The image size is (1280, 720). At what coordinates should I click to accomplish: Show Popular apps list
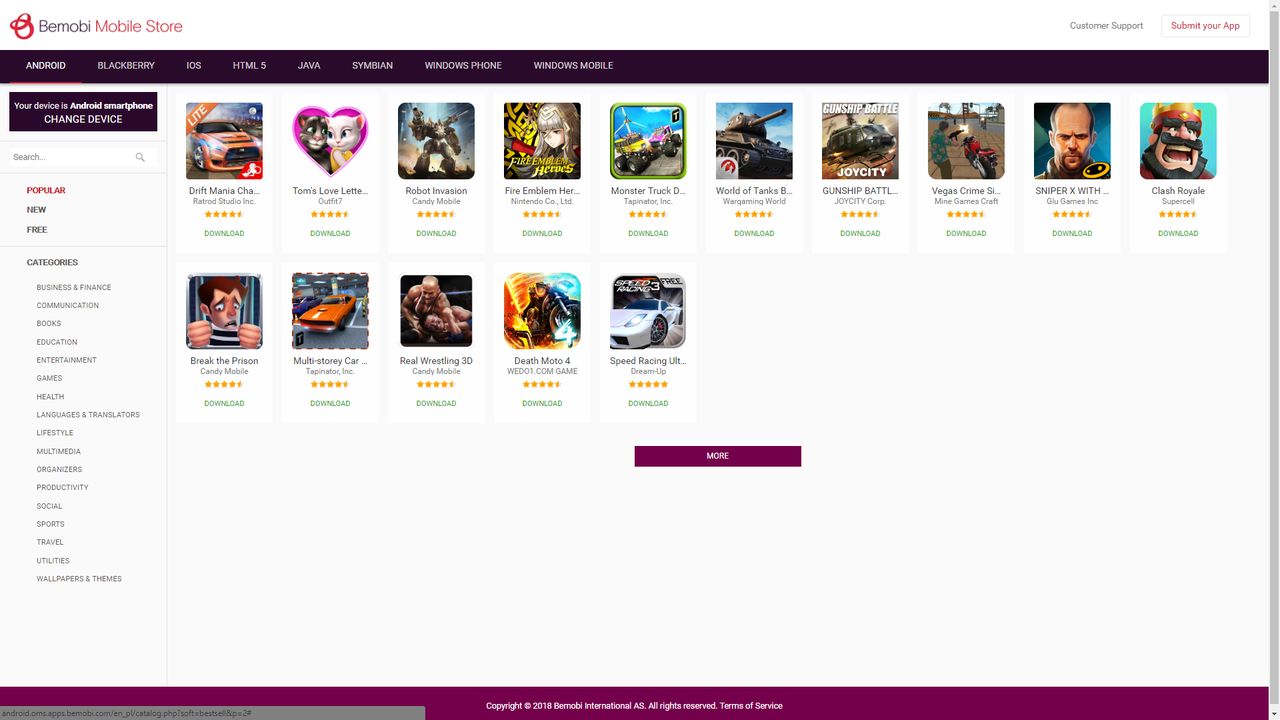[46, 190]
